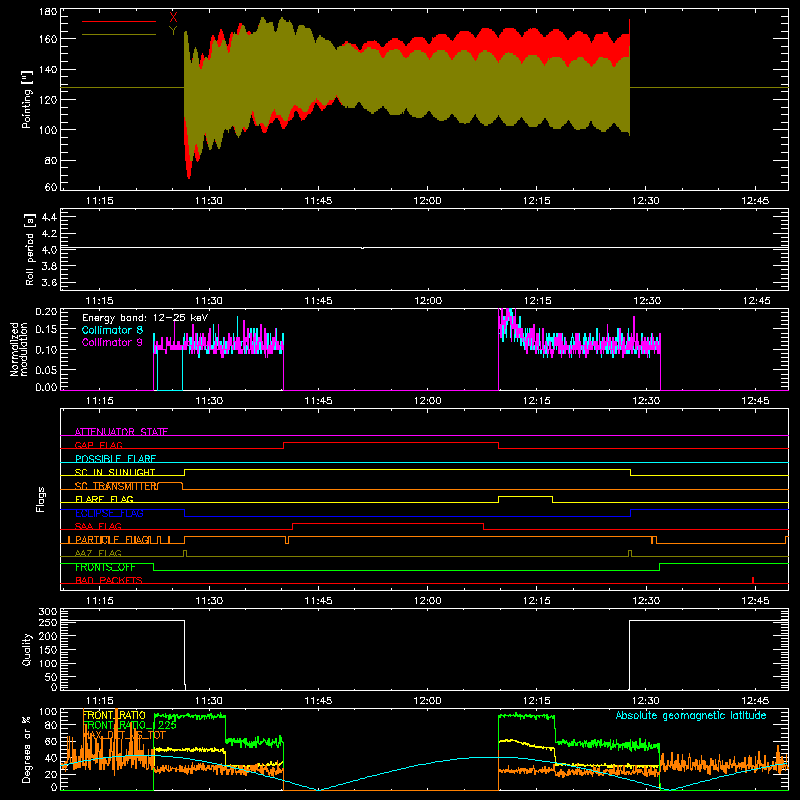800x800 pixels.
Task: Click the 12:00 label under the Pointing panel
Action: [427, 201]
